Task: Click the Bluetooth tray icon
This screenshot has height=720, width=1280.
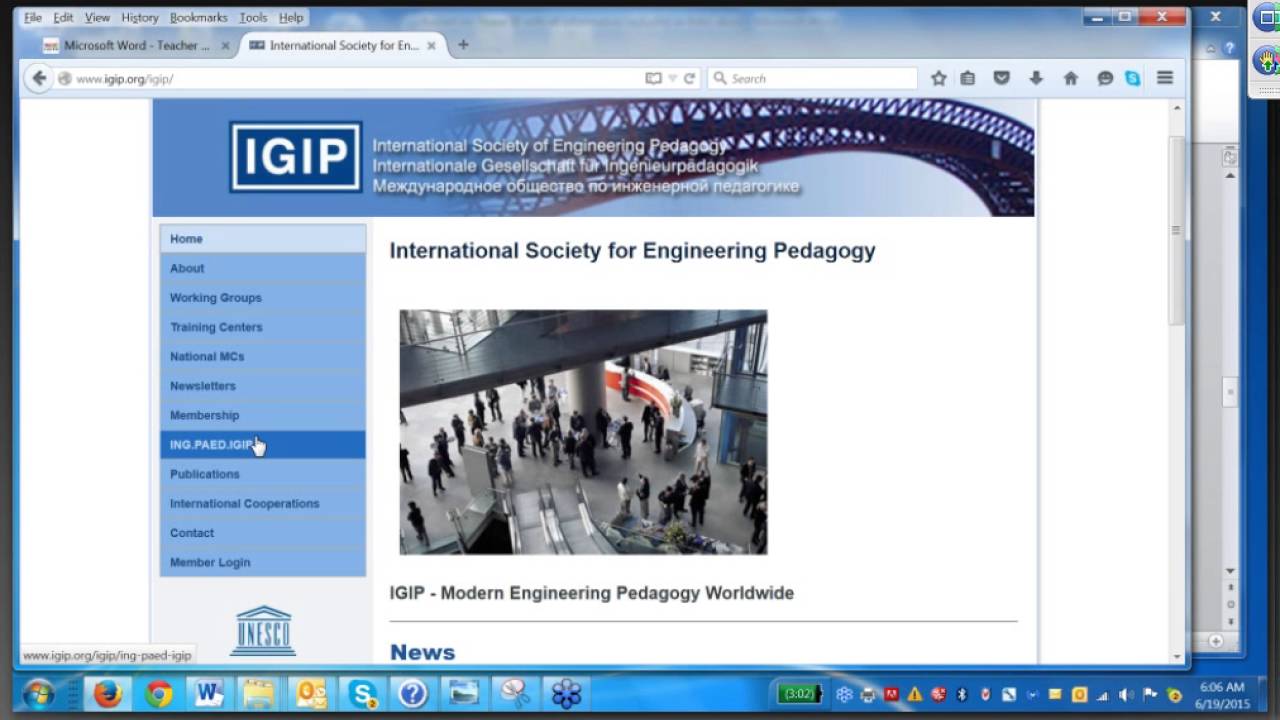Action: click(962, 695)
